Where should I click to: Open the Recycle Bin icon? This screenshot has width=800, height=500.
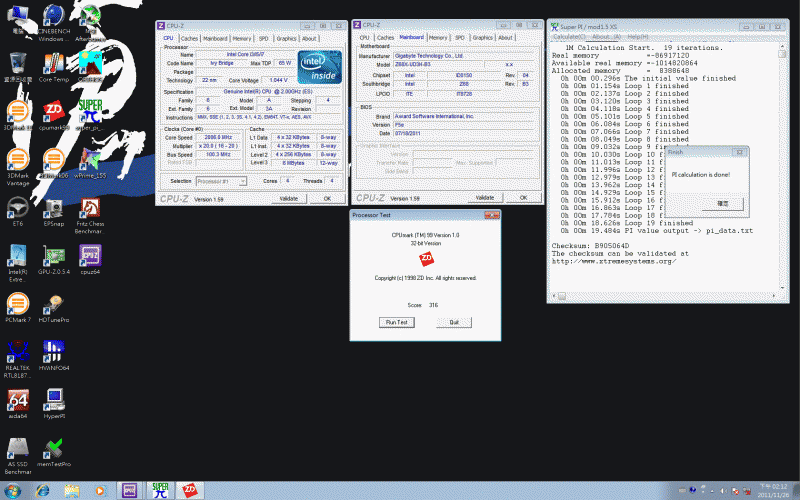pos(18,67)
